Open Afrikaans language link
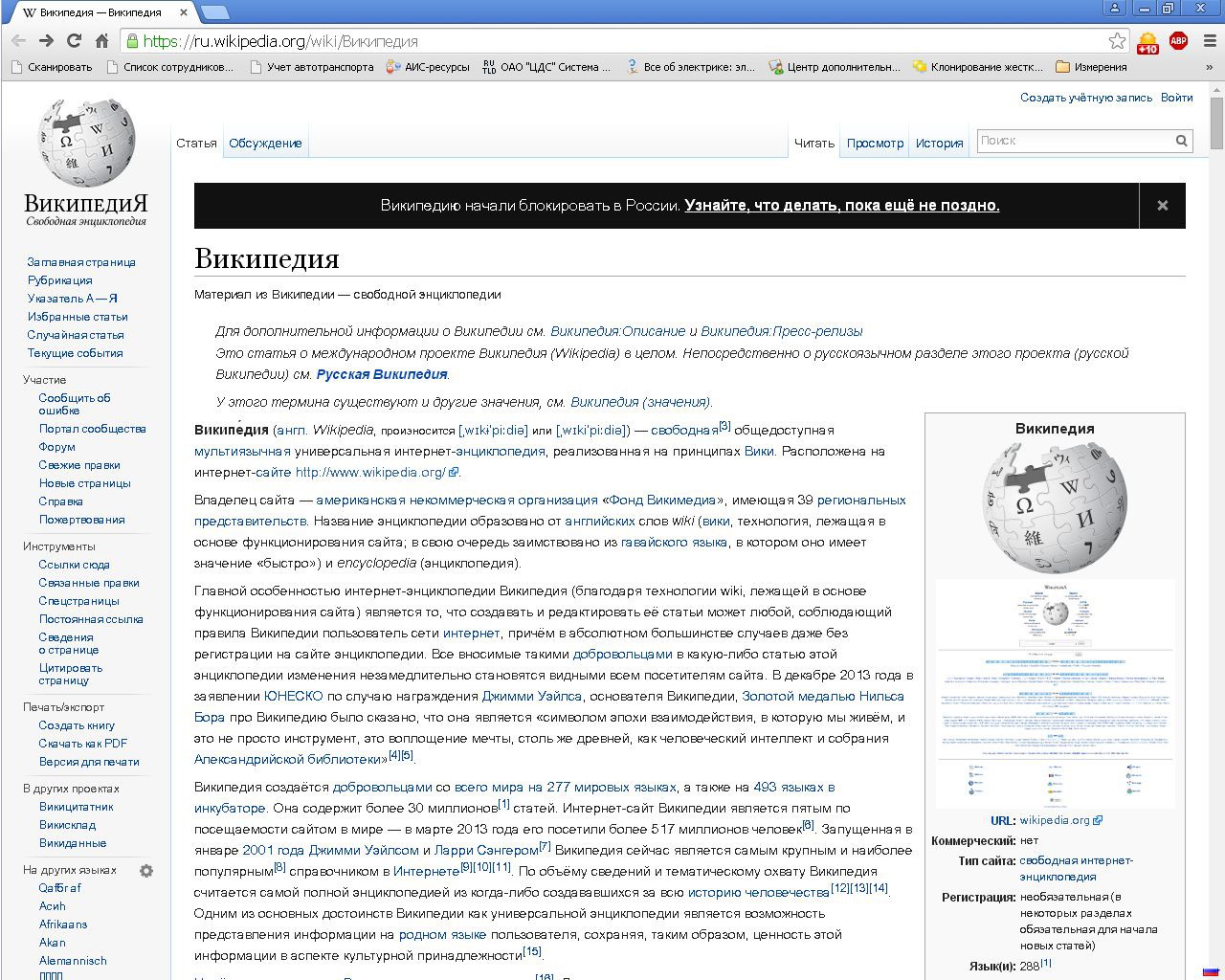Viewport: 1225px width, 980px height. click(x=63, y=924)
